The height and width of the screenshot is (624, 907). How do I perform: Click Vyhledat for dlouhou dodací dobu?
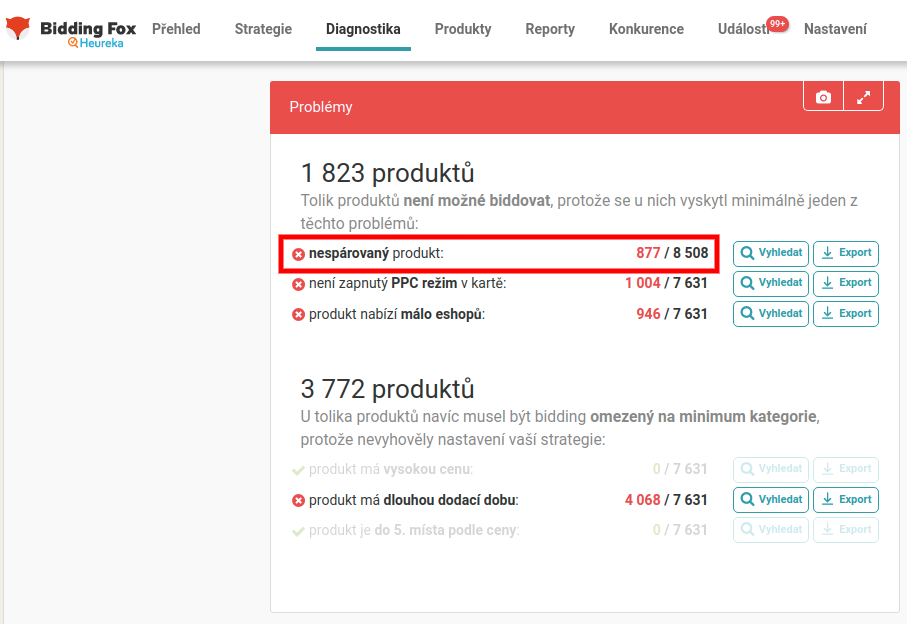pyautogui.click(x=770, y=500)
